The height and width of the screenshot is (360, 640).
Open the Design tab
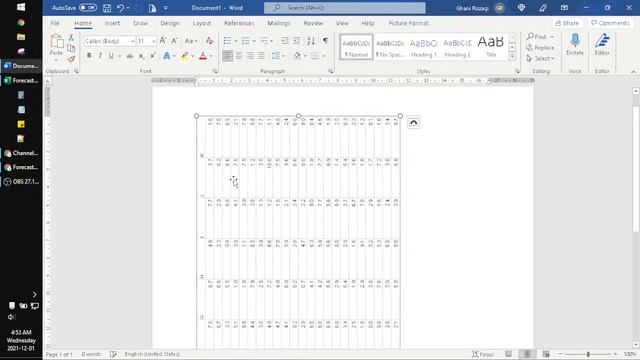tap(170, 23)
